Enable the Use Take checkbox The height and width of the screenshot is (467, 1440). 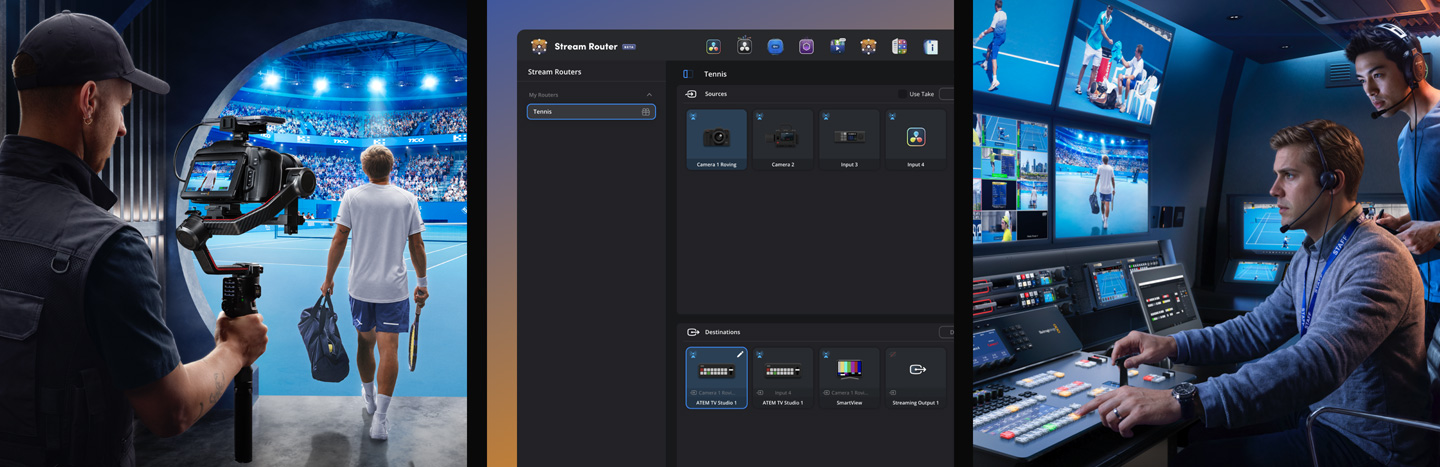click(902, 94)
